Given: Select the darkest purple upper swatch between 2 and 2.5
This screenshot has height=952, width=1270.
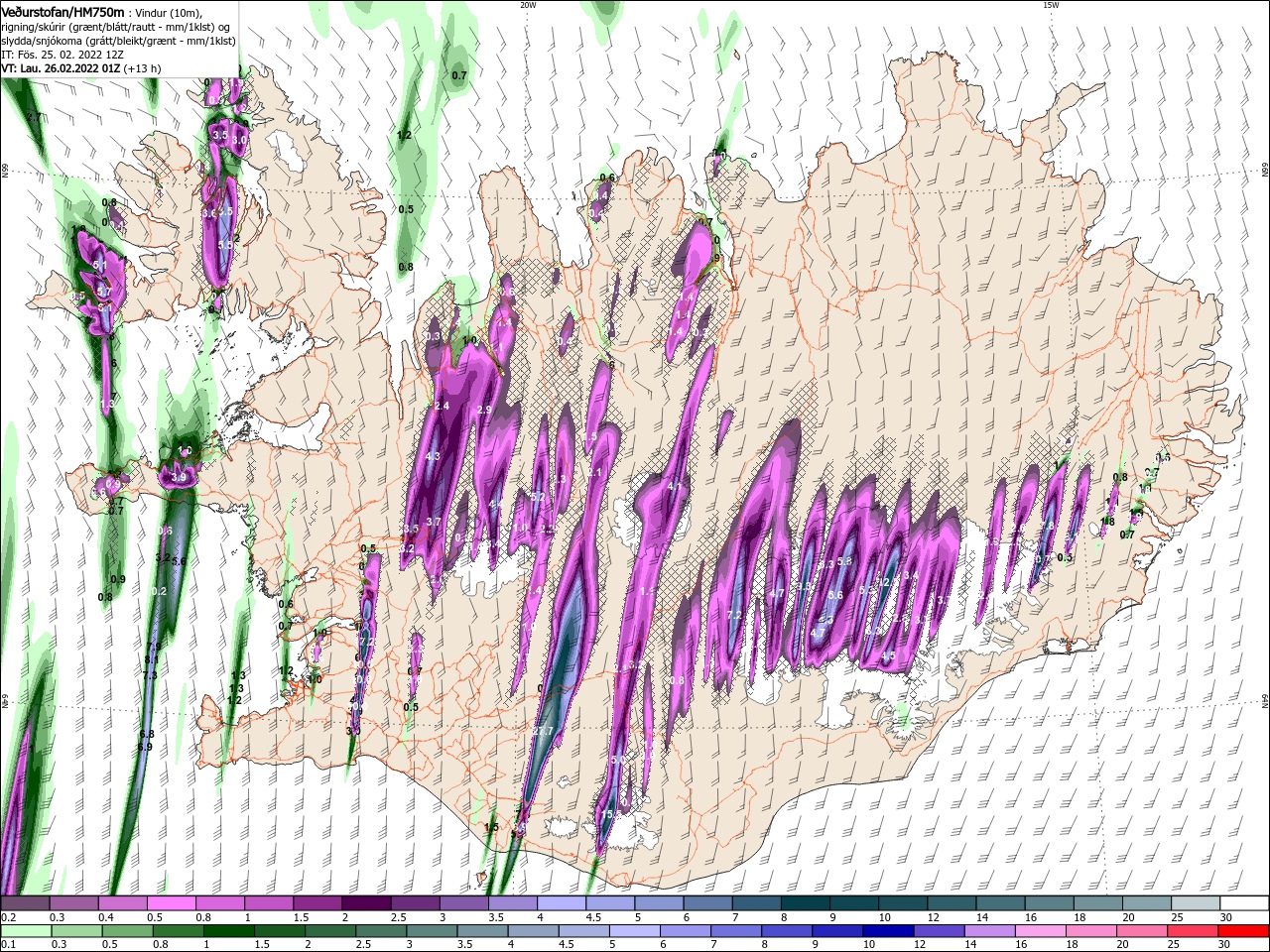Looking at the screenshot, I should (x=366, y=903).
